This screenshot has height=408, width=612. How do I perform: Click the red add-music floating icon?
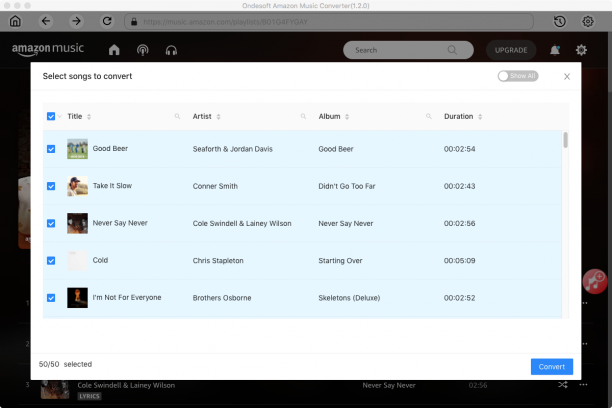[x=595, y=281]
